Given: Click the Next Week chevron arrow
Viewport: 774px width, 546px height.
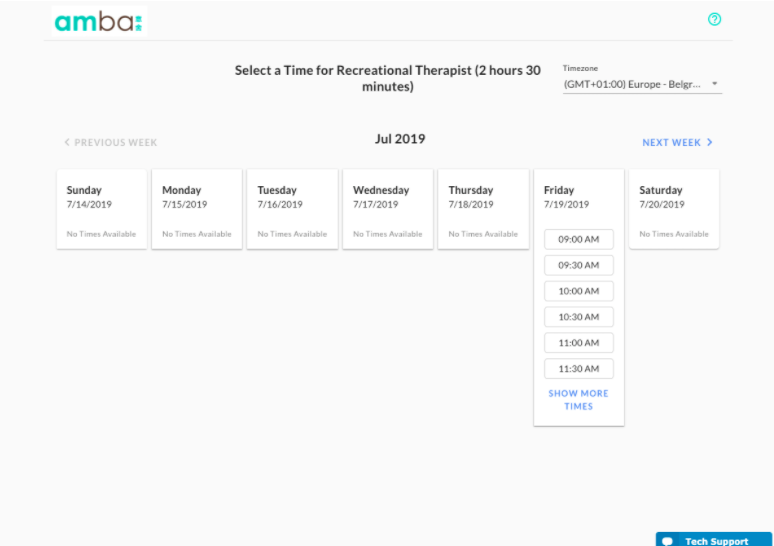Looking at the screenshot, I should point(710,142).
